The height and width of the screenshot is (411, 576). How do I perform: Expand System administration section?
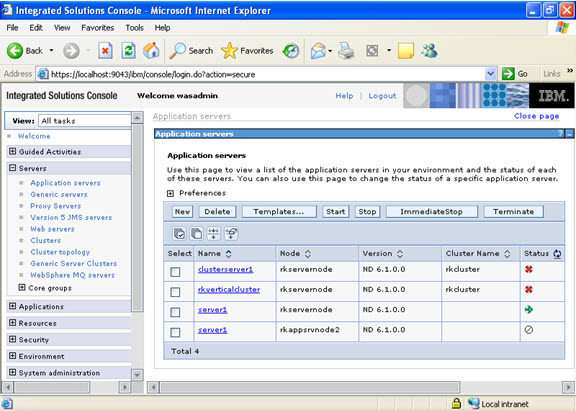[13, 372]
